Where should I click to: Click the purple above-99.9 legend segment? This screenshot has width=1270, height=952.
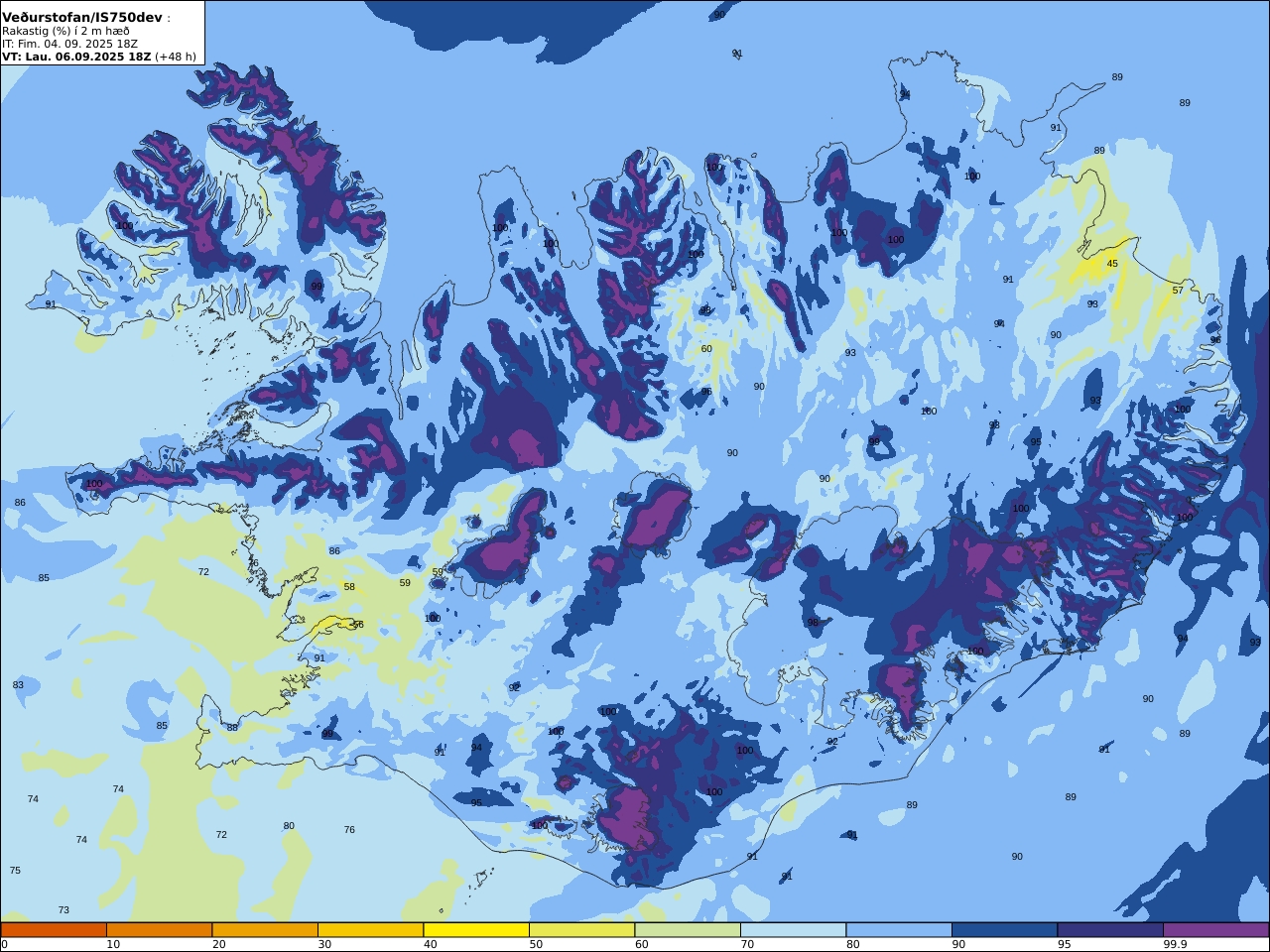[x=1215, y=930]
